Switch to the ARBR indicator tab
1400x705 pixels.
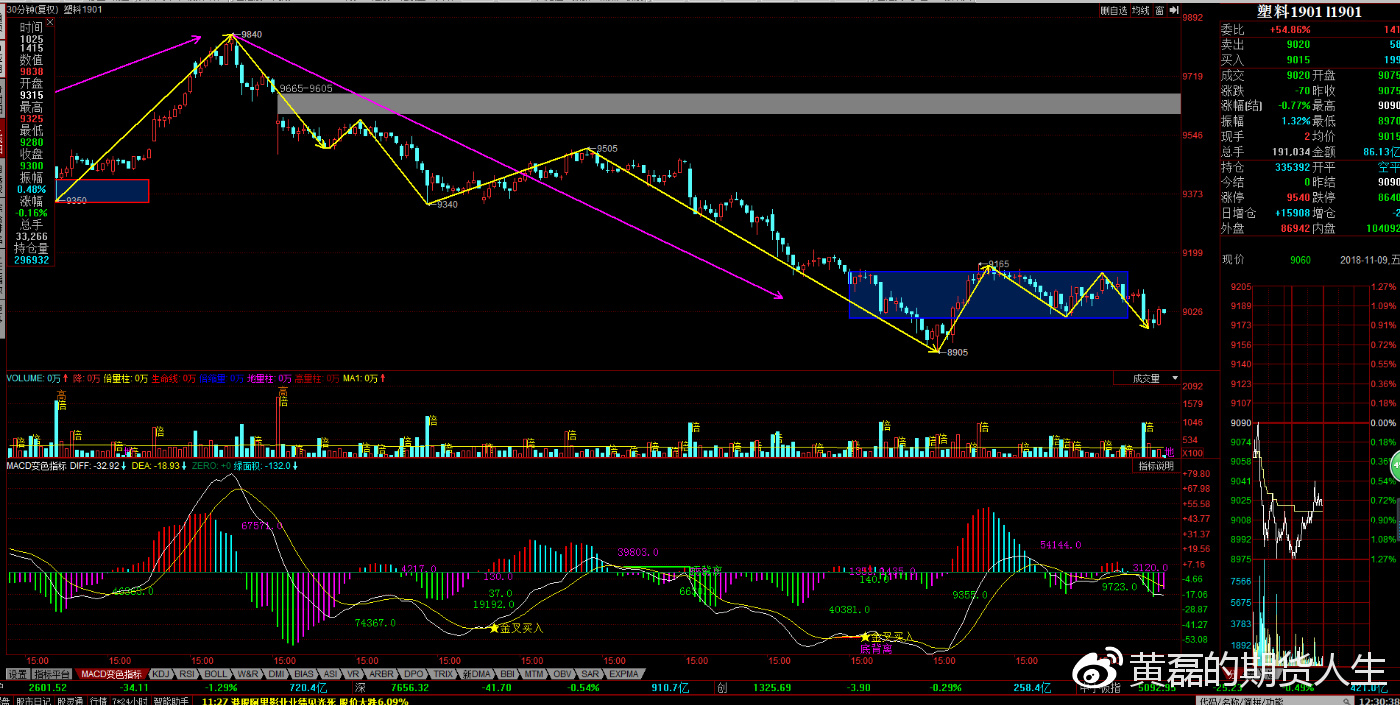click(x=382, y=674)
